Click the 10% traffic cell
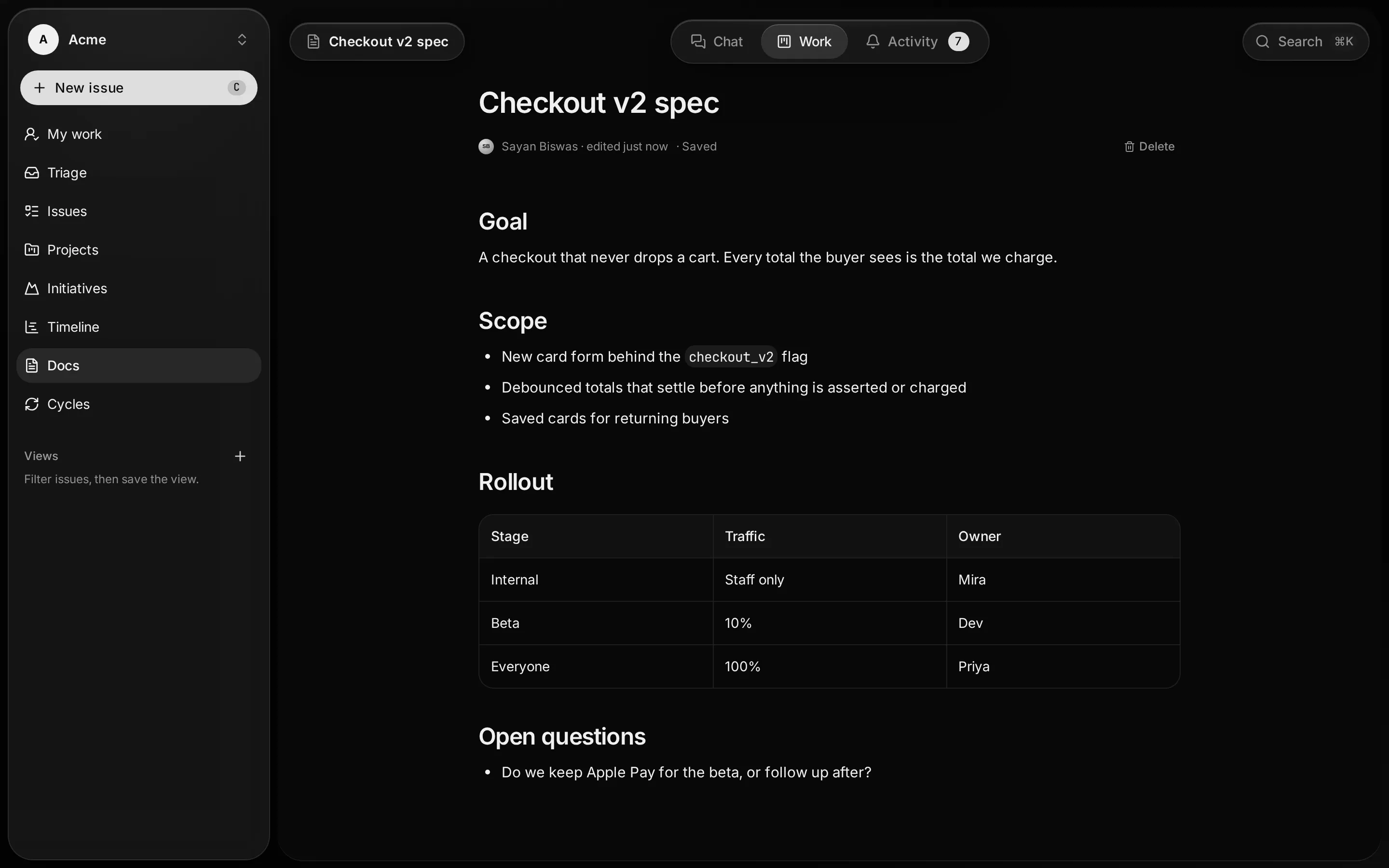Viewport: 1389px width, 868px height. coord(830,624)
